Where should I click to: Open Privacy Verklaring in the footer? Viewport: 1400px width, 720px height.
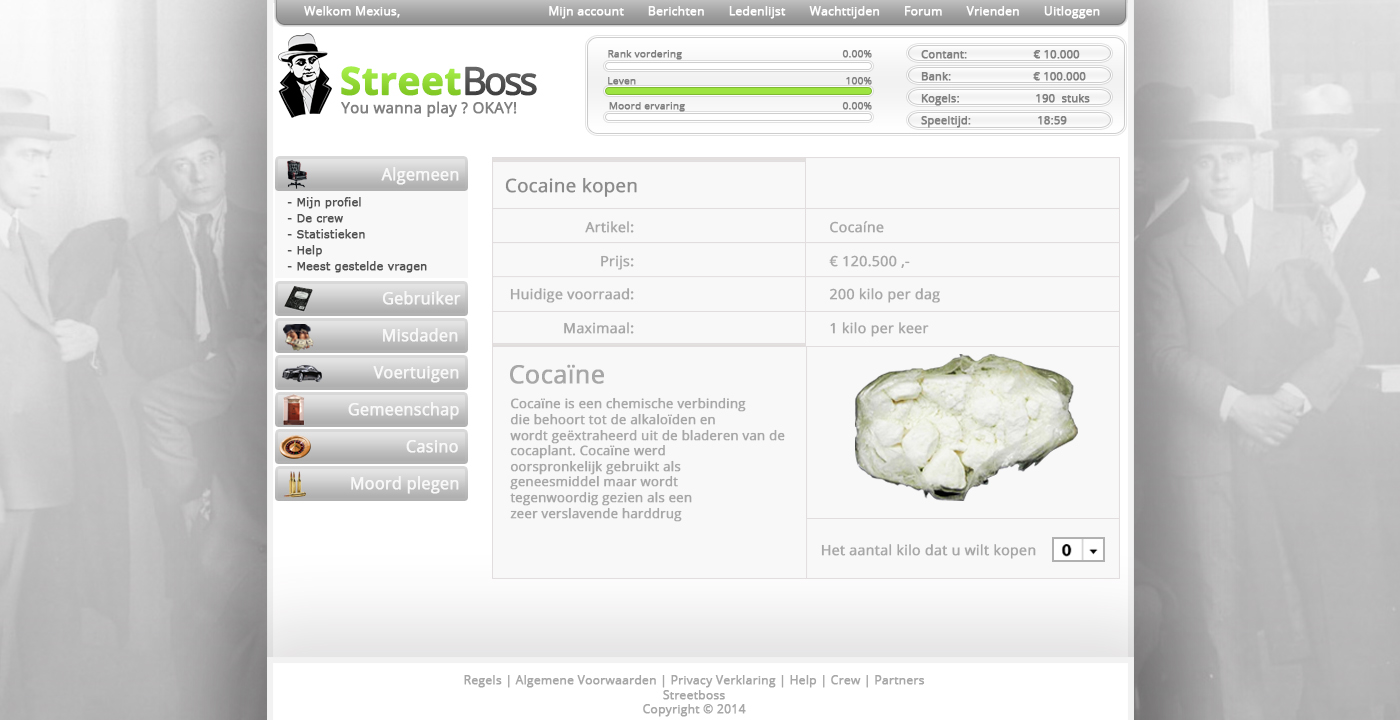(723, 680)
